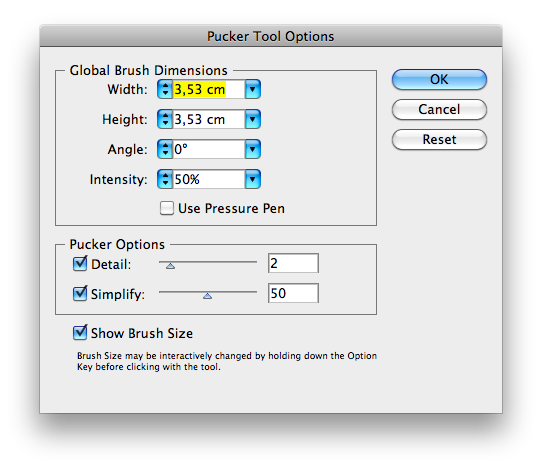The image size is (542, 468).
Task: Enable the Use Pressure Pen checkbox
Action: coord(167,208)
